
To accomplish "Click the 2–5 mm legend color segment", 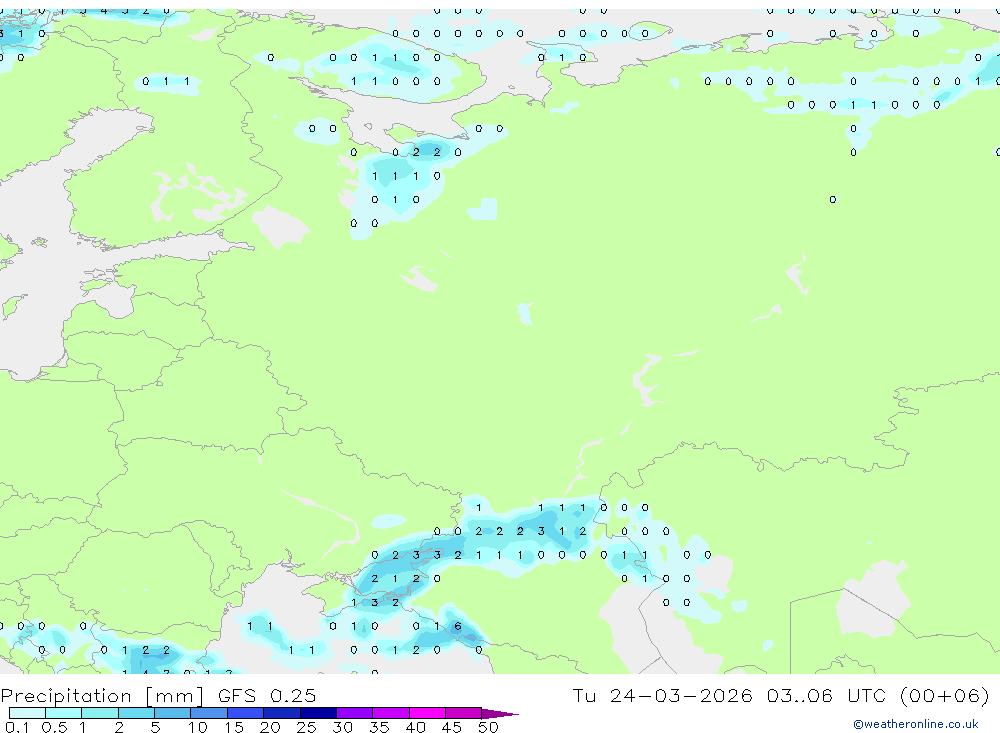I will click(x=136, y=713).
